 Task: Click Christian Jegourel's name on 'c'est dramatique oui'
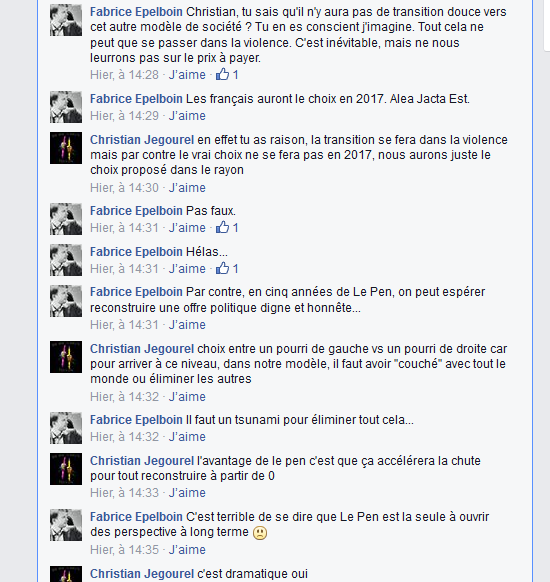click(142, 573)
